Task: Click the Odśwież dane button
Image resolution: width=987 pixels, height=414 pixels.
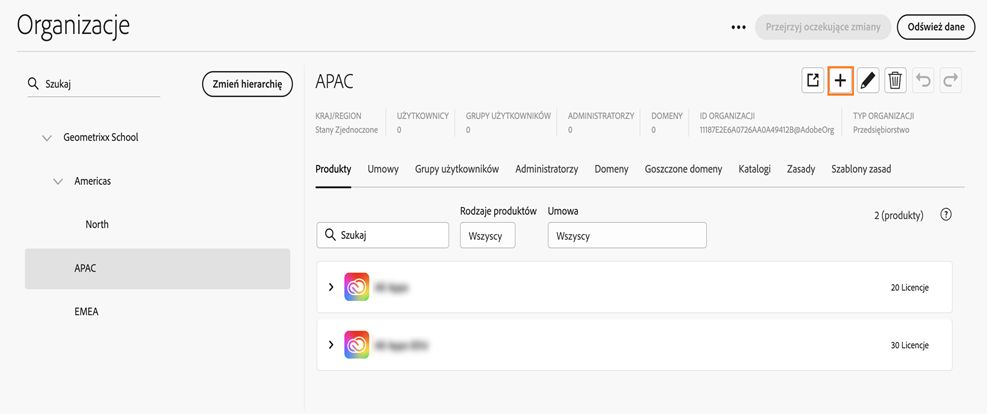Action: [936, 28]
